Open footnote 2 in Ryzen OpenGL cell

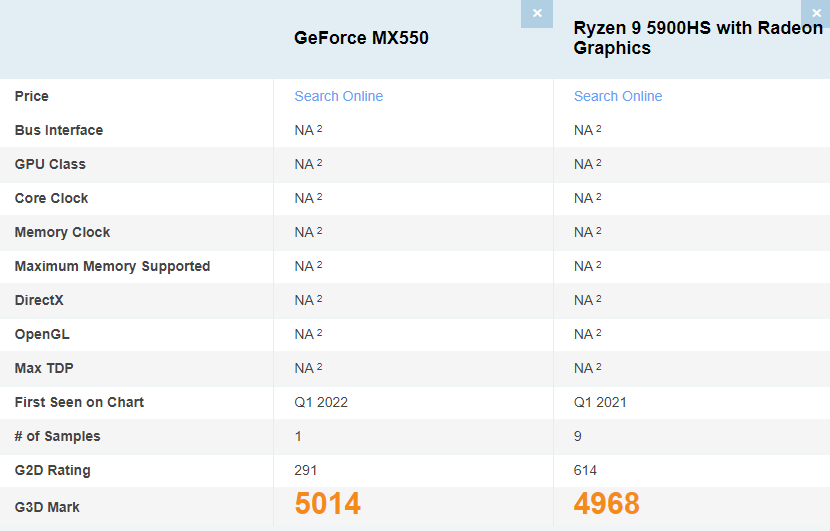[x=599, y=333]
